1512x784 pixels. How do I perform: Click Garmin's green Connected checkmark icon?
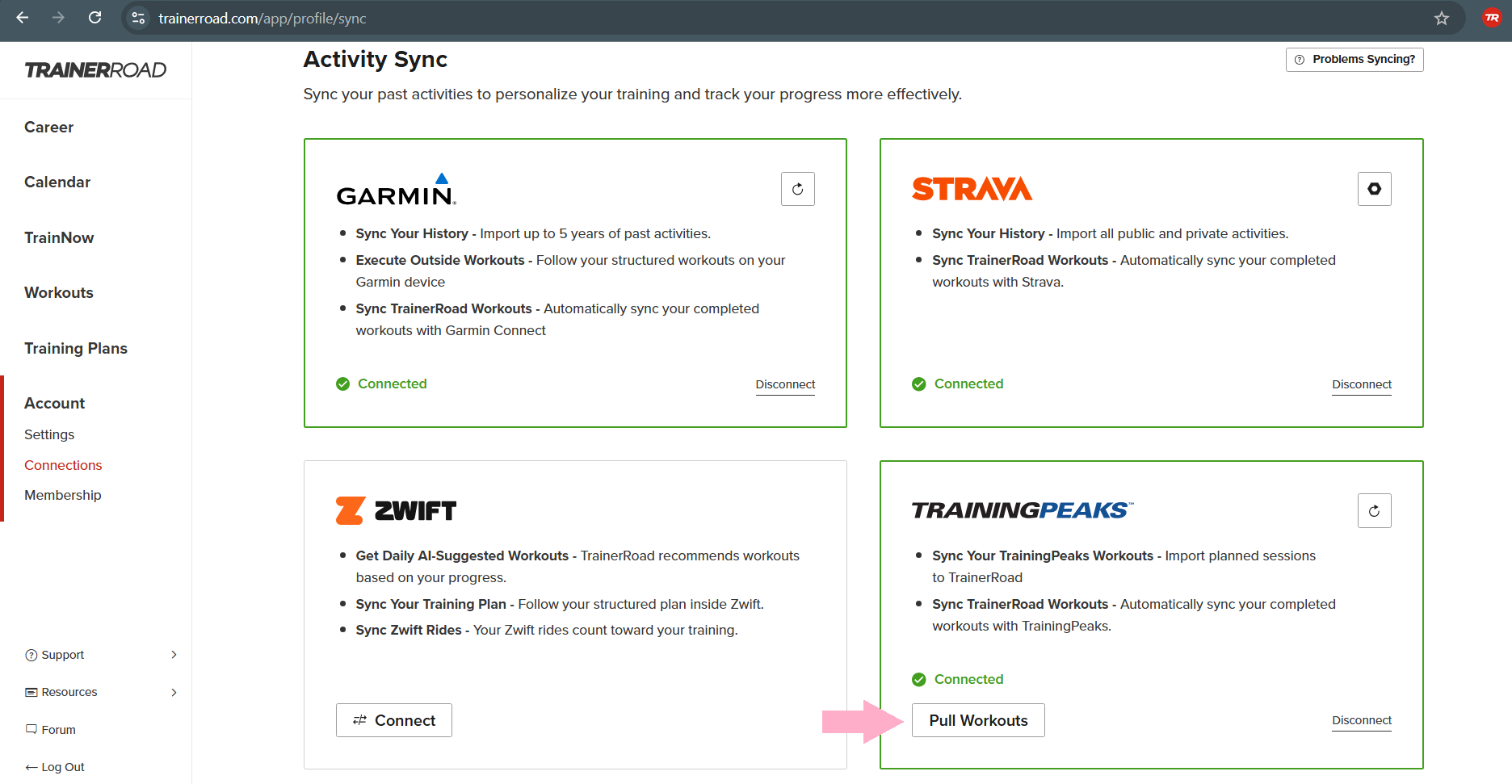[342, 384]
